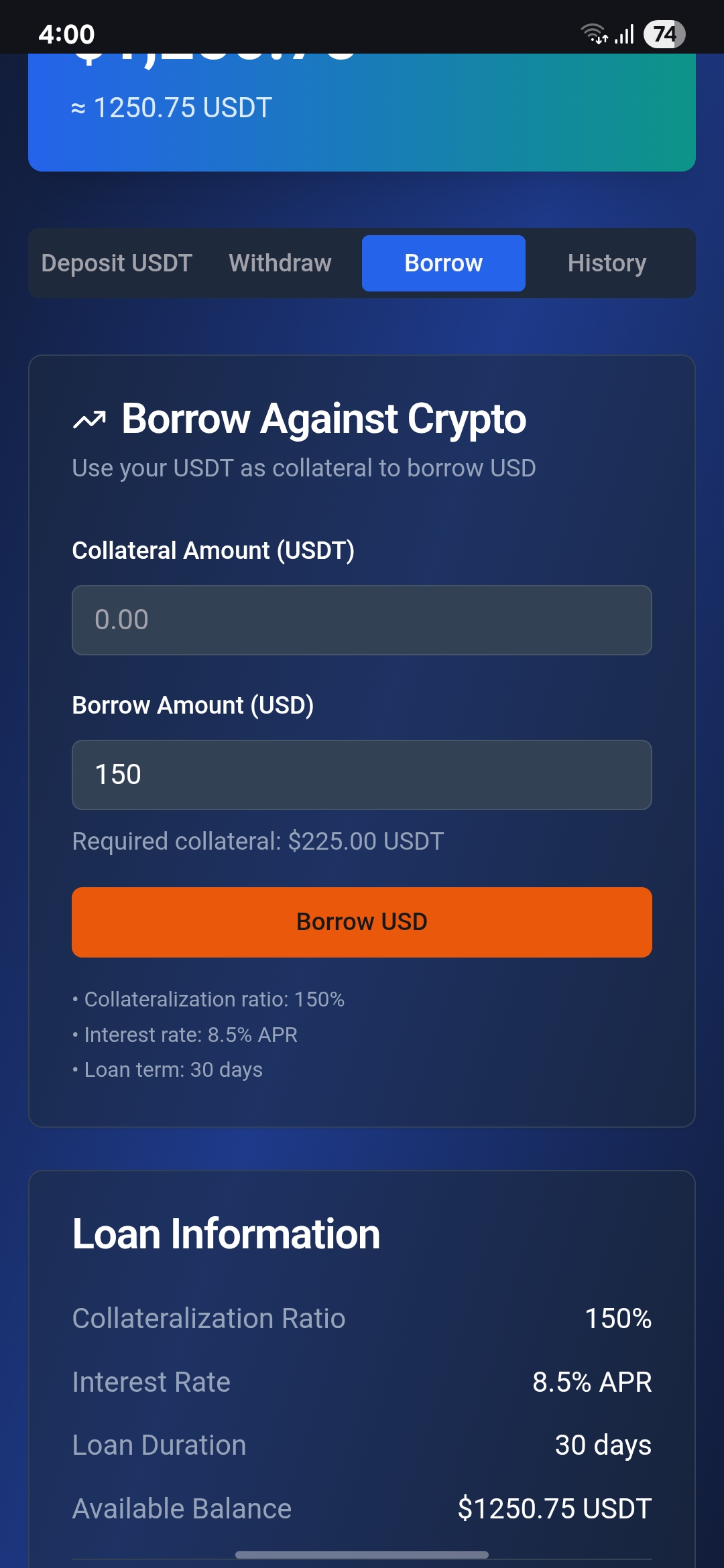Click the trending-up icon beside Borrow Against Crypto
This screenshot has height=1568, width=724.
tap(89, 420)
